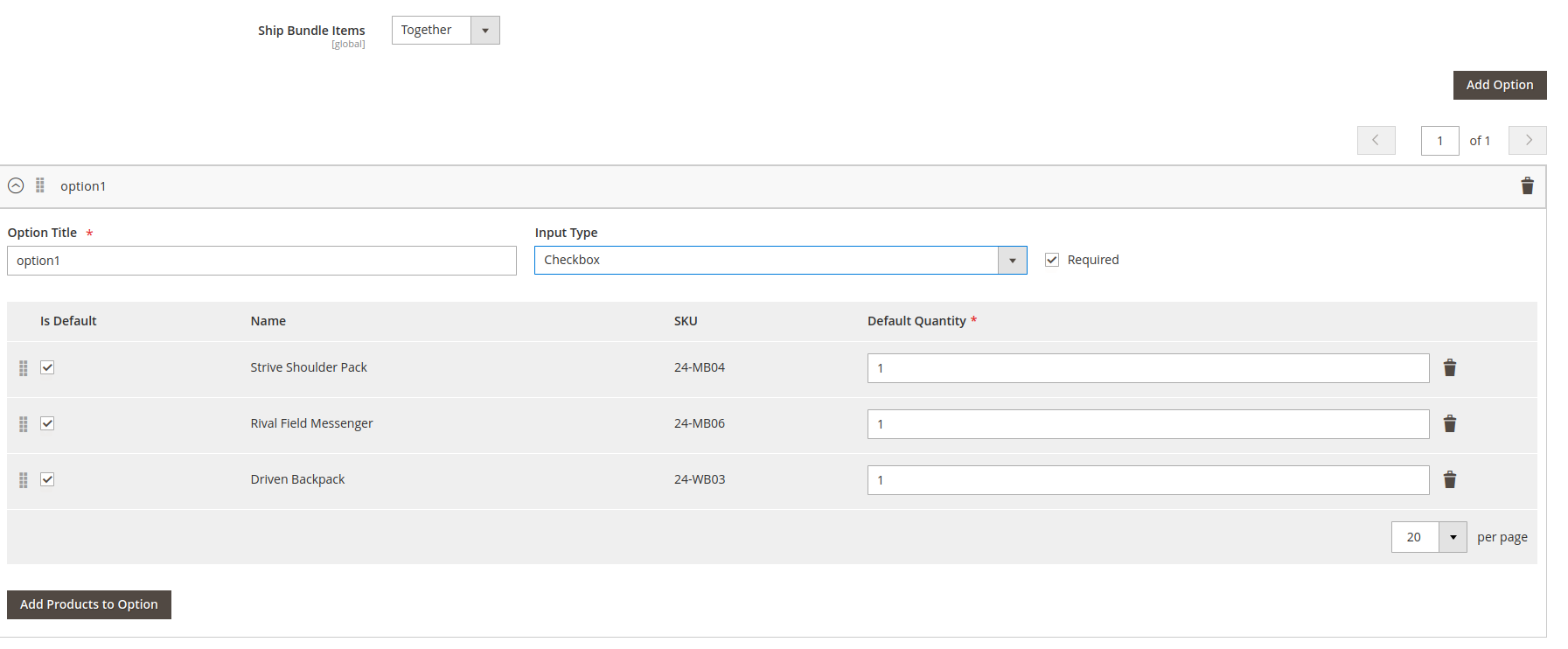Click the Option Title input field
This screenshot has height=649, width=1568.
261,261
